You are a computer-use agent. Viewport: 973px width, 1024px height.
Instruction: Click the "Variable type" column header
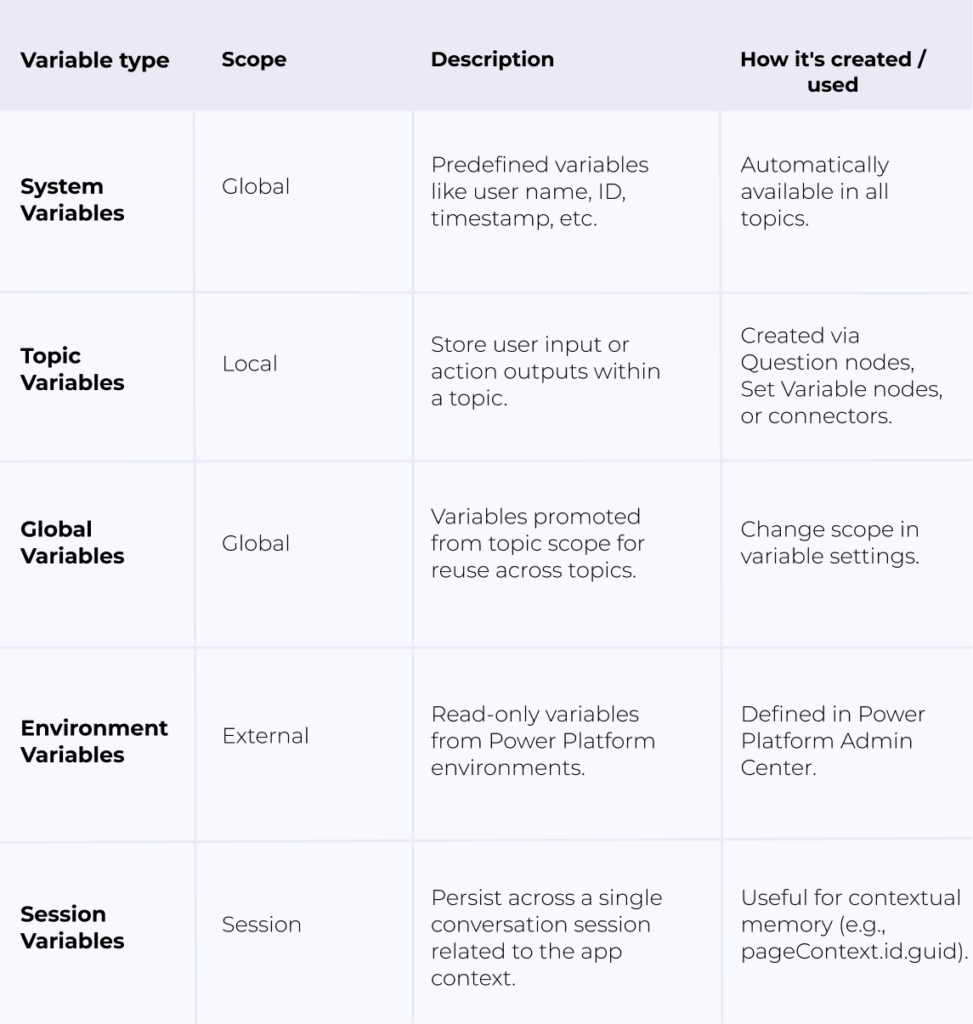click(x=95, y=60)
